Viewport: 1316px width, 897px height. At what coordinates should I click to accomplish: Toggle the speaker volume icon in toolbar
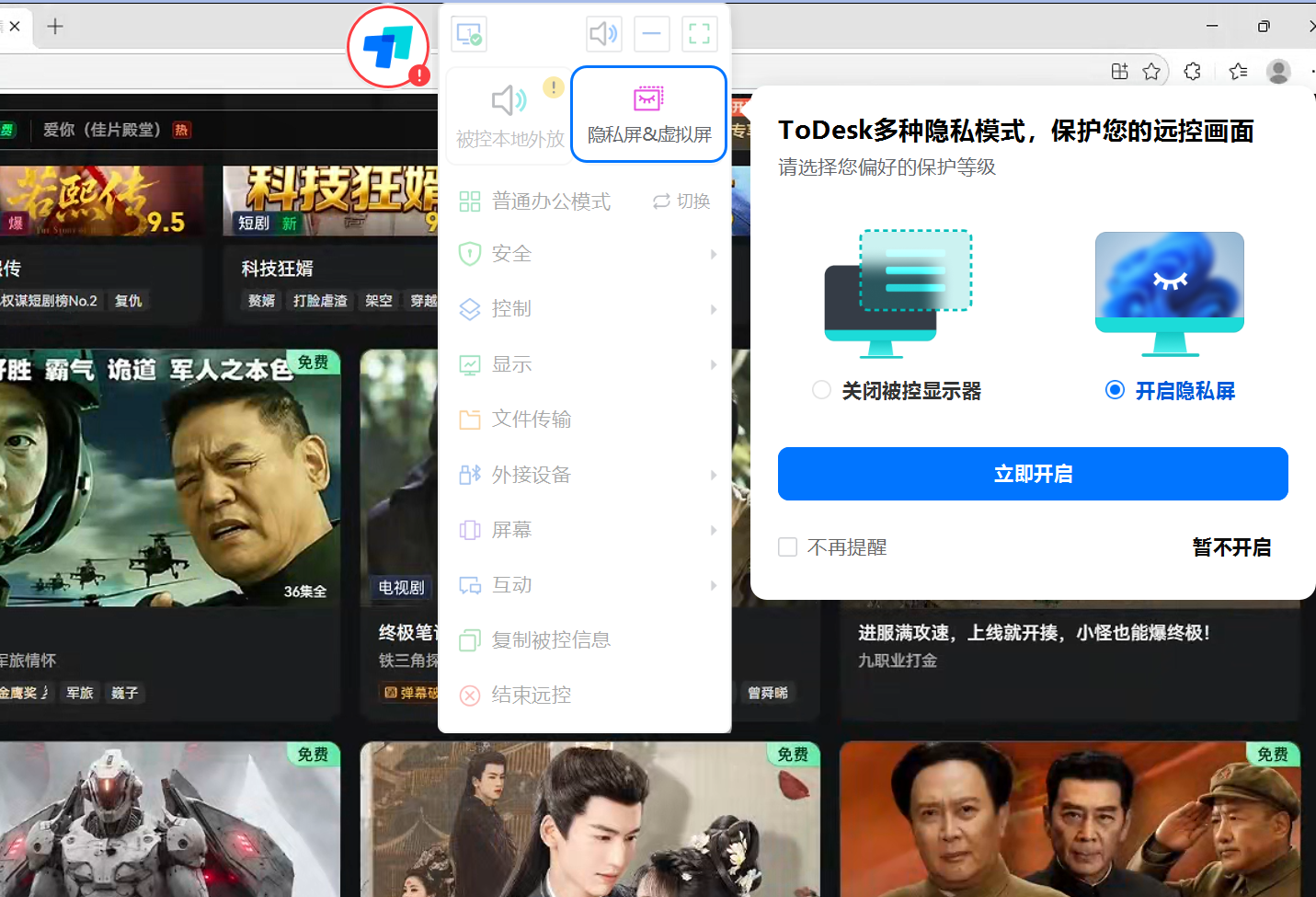pyautogui.click(x=604, y=35)
